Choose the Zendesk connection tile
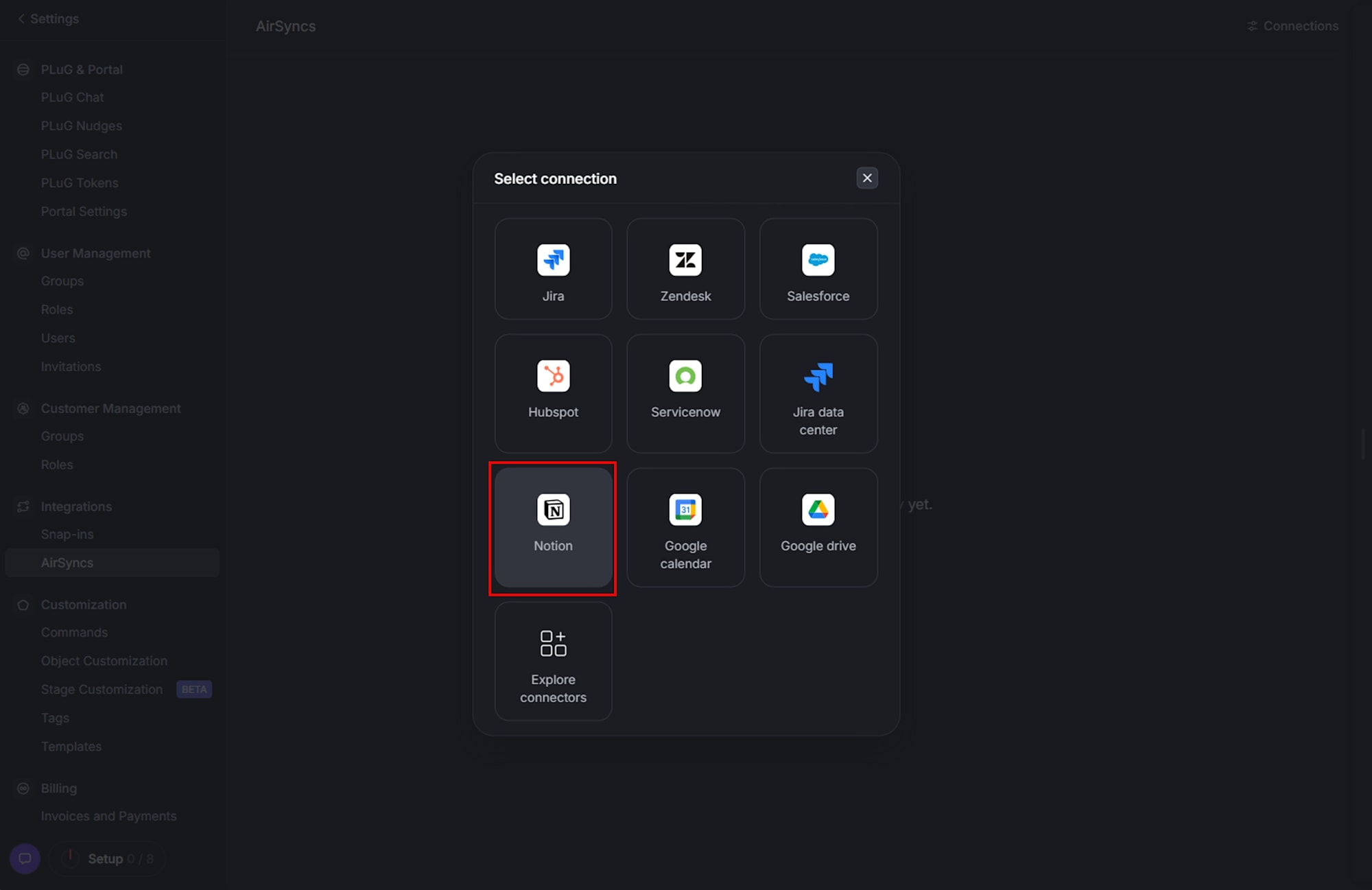The height and width of the screenshot is (890, 1372). [685, 269]
